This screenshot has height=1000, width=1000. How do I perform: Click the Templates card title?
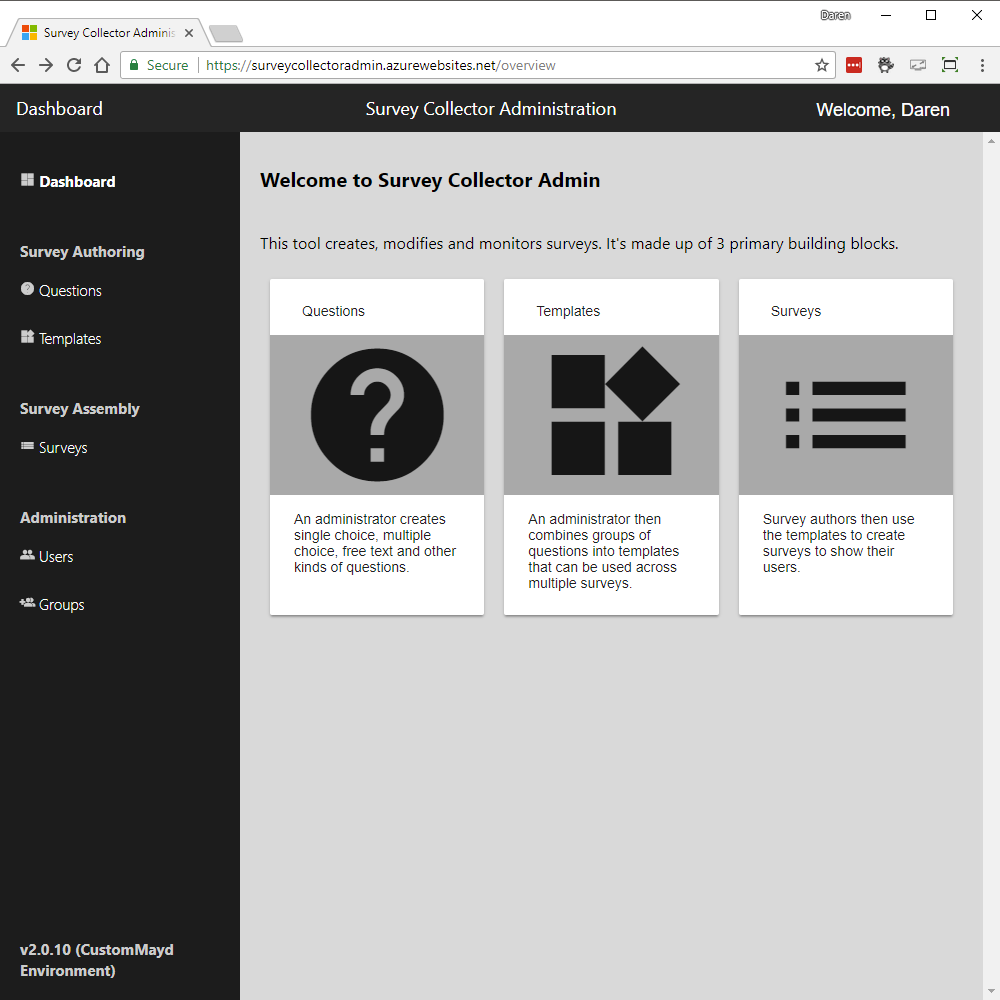568,311
